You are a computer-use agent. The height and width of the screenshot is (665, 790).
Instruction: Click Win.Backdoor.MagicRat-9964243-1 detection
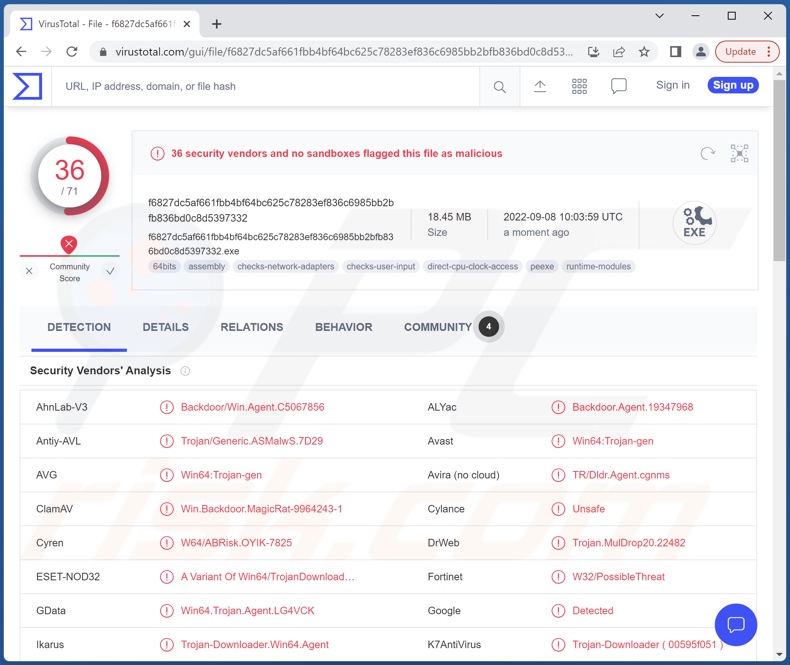click(261, 509)
